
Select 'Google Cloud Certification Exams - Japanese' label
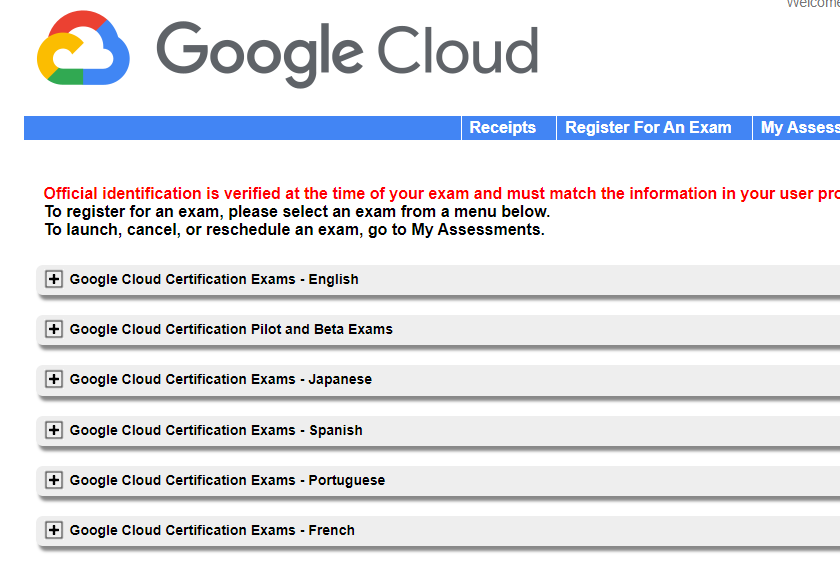[x=221, y=379]
